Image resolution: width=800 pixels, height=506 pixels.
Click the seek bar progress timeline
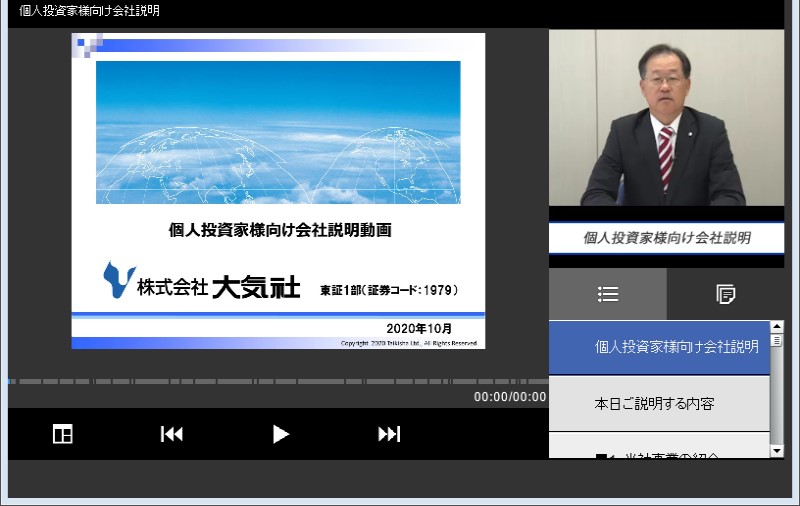(278, 381)
